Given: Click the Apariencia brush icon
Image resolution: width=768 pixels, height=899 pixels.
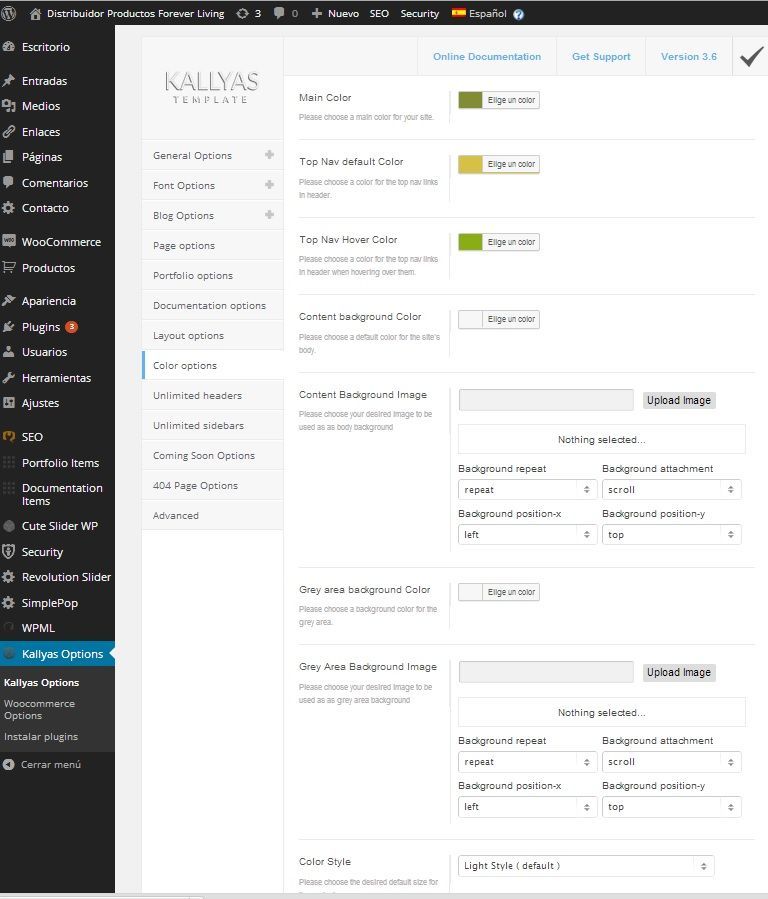Looking at the screenshot, I should click(x=9, y=300).
